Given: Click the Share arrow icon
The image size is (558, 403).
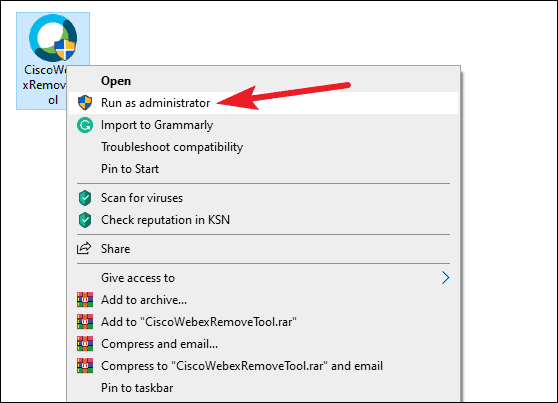Looking at the screenshot, I should (x=84, y=248).
